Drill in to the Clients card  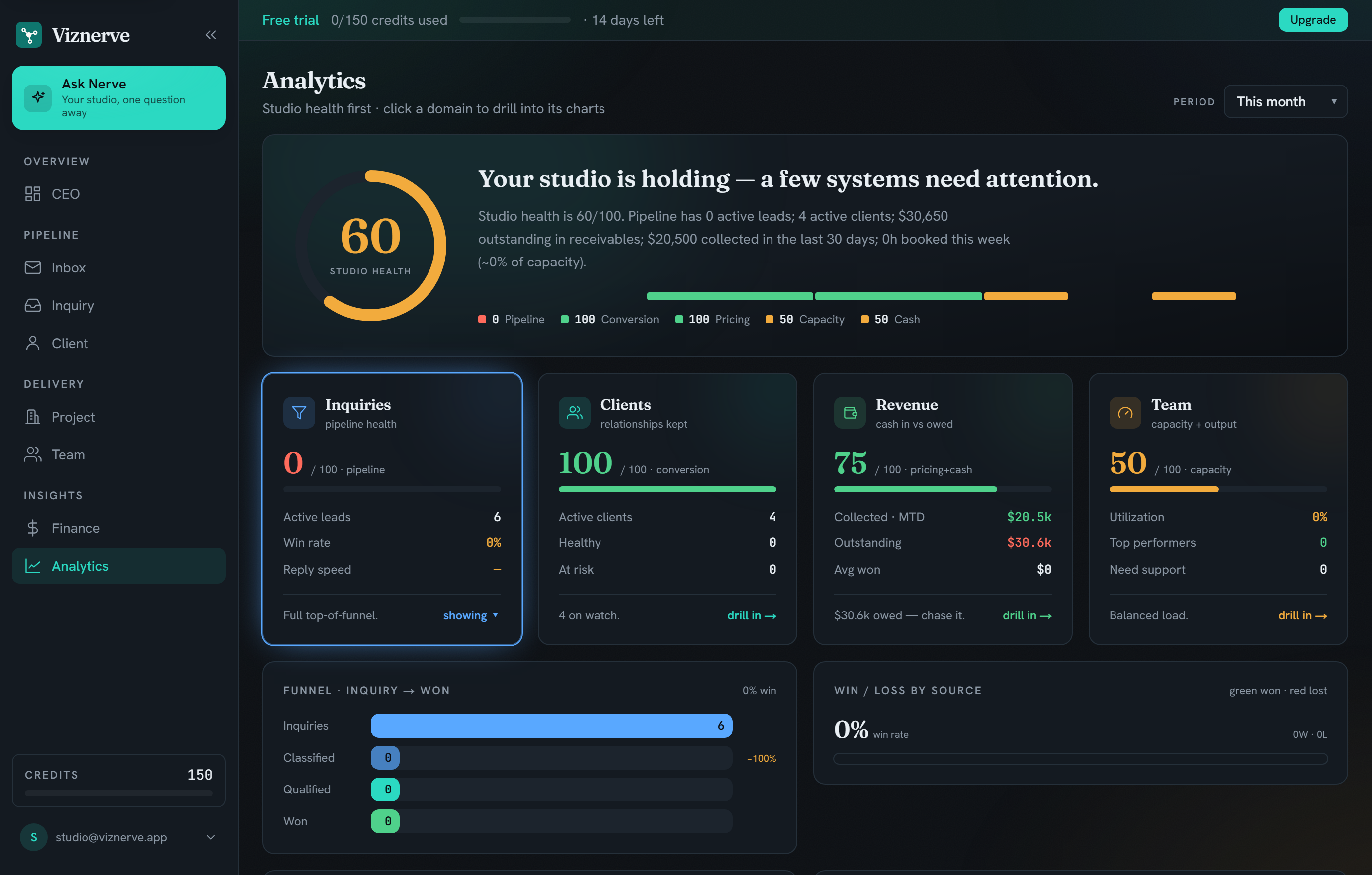(752, 615)
